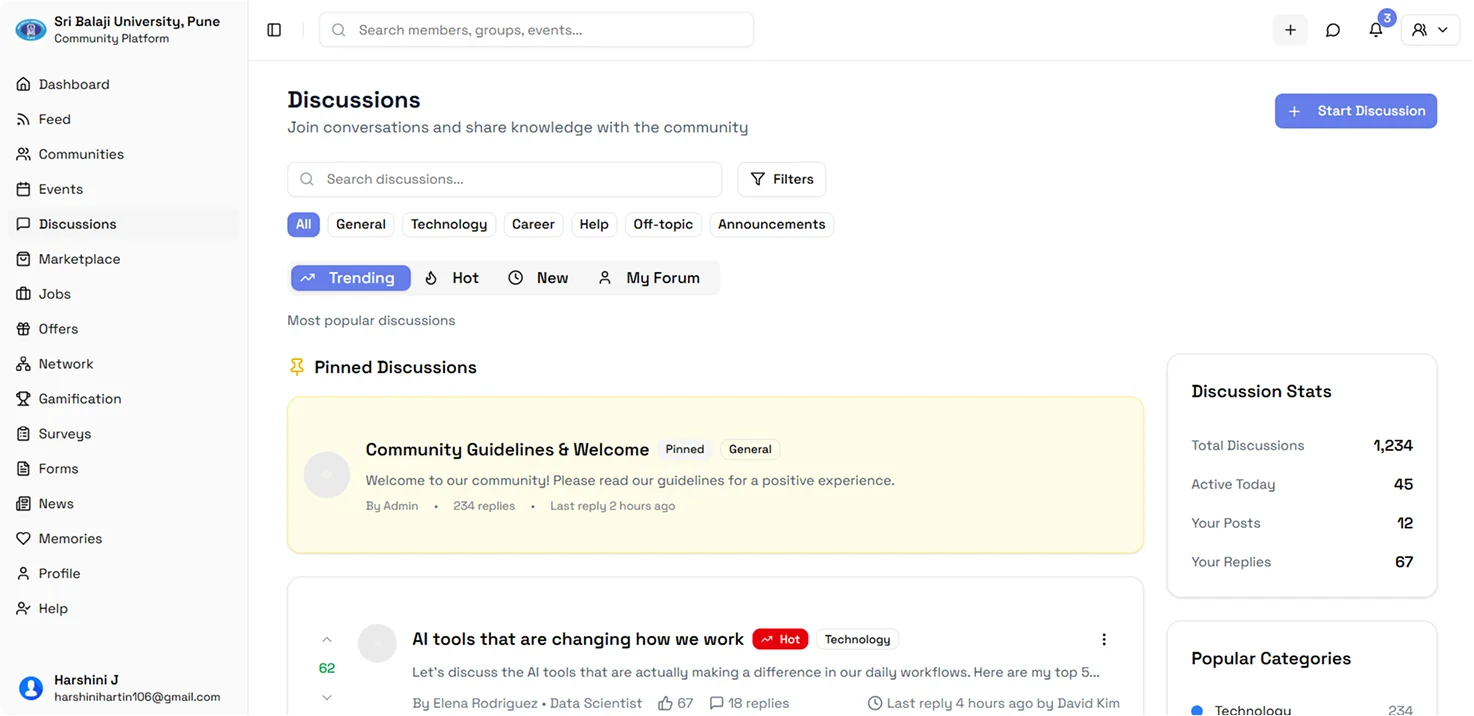This screenshot has width=1474, height=716.
Task: Toggle the sidebar collapse icon
Action: point(274,30)
